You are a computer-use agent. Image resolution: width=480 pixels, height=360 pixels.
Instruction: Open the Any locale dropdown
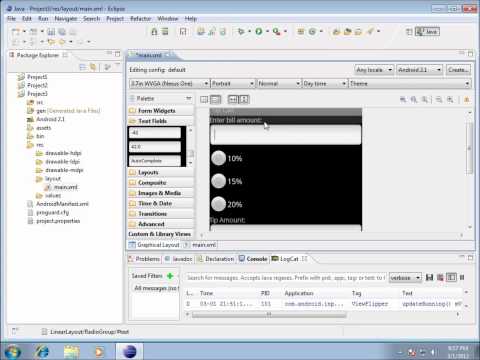(374, 70)
